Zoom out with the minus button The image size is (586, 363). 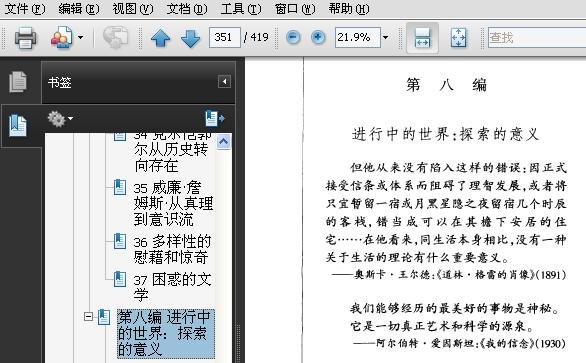point(293,37)
